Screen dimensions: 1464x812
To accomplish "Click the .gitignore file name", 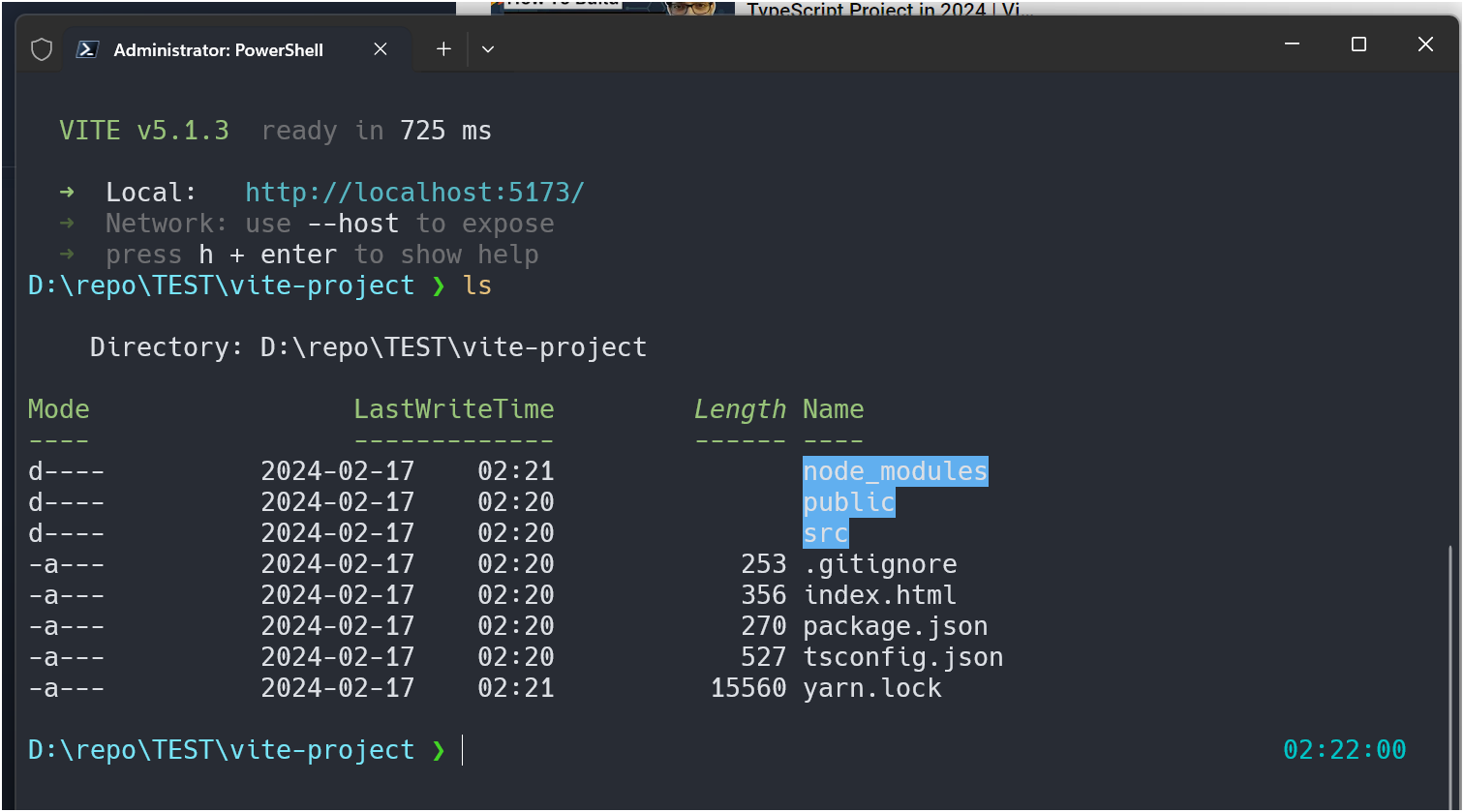I will [x=880, y=564].
